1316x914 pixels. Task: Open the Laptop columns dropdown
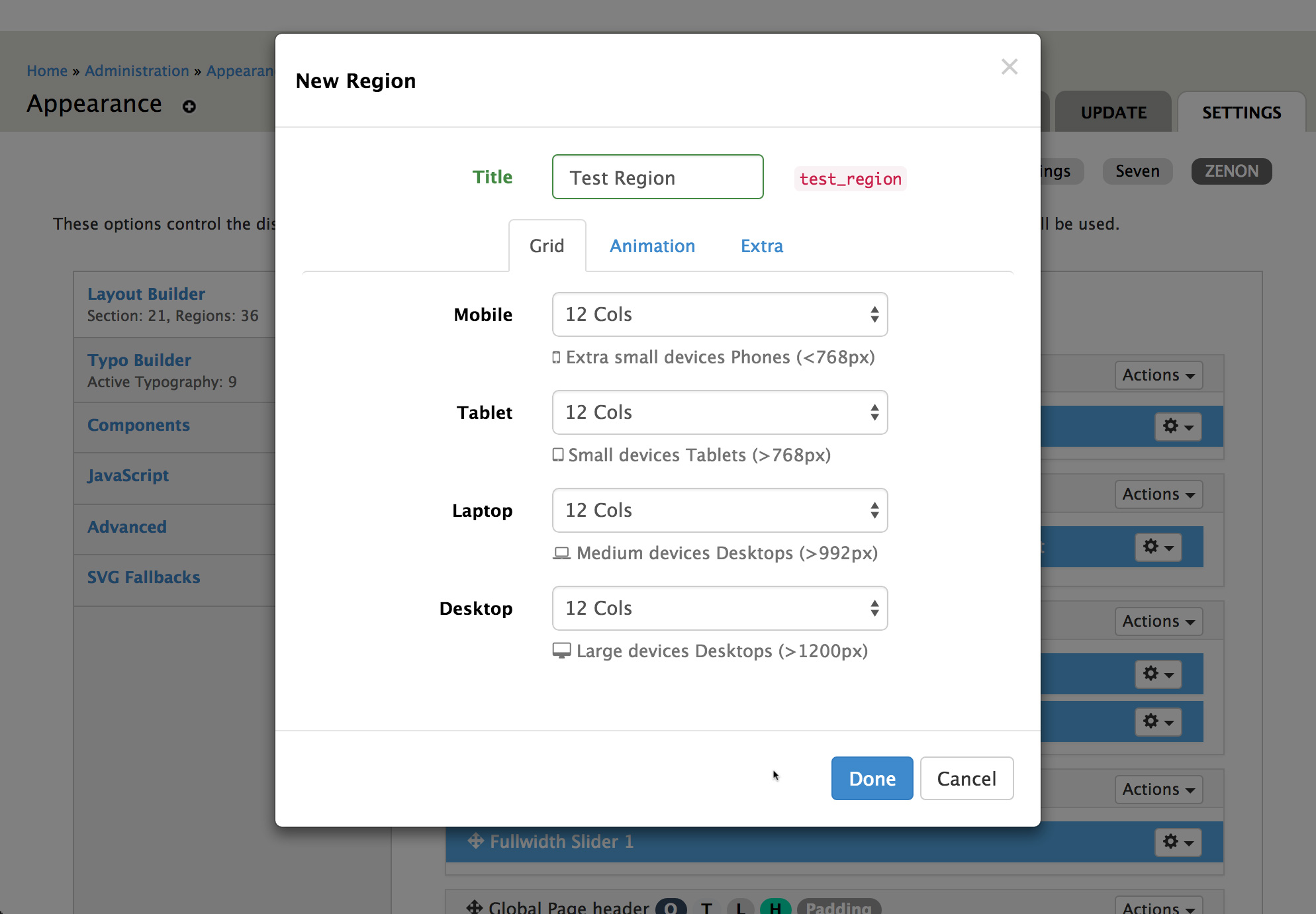(720, 510)
